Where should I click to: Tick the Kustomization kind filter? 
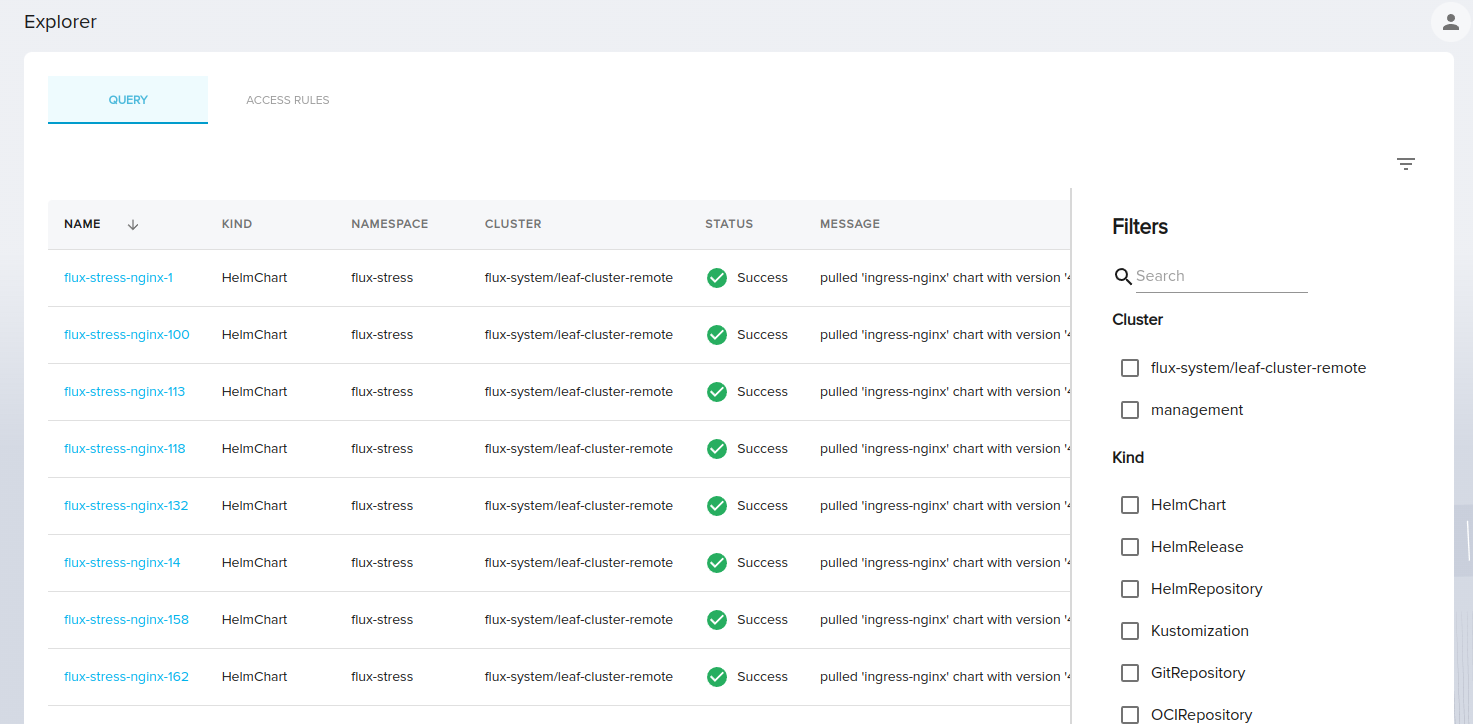[x=1130, y=631]
